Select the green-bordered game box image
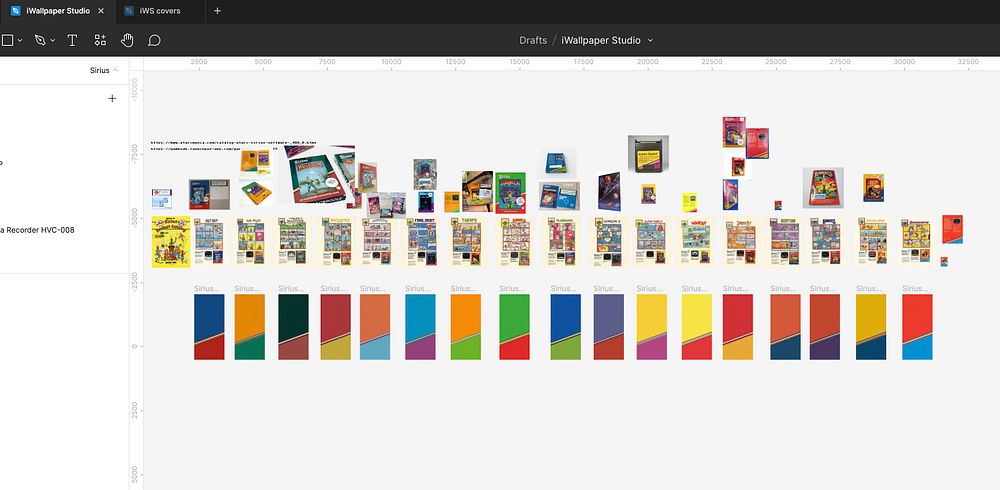1000x490 pixels. coord(511,192)
